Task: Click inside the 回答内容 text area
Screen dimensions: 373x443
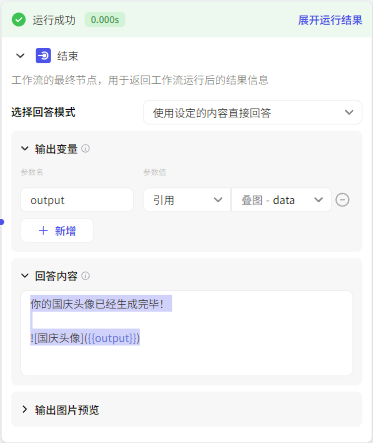Action: (186, 333)
